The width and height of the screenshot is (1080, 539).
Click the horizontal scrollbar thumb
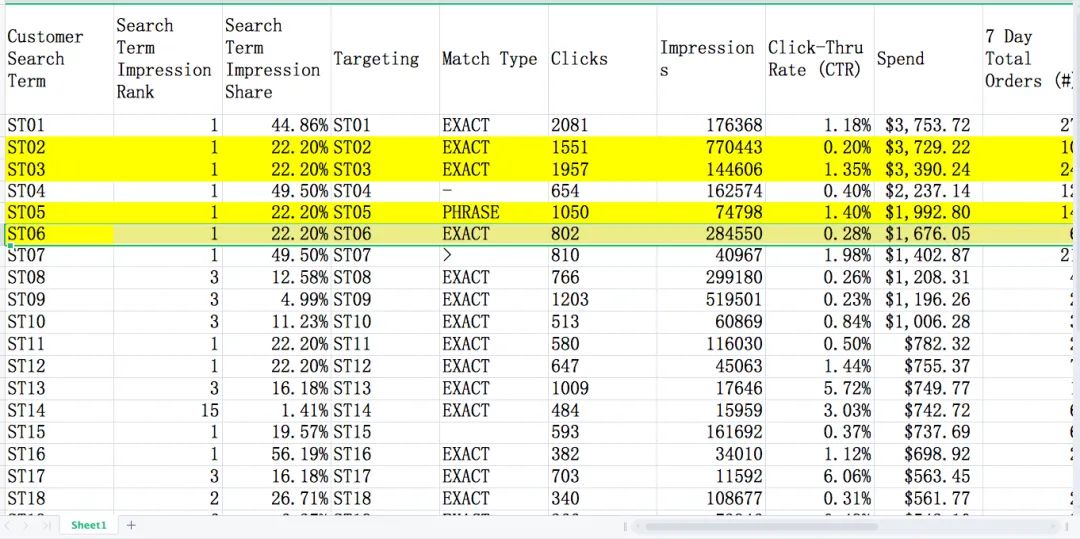760,526
